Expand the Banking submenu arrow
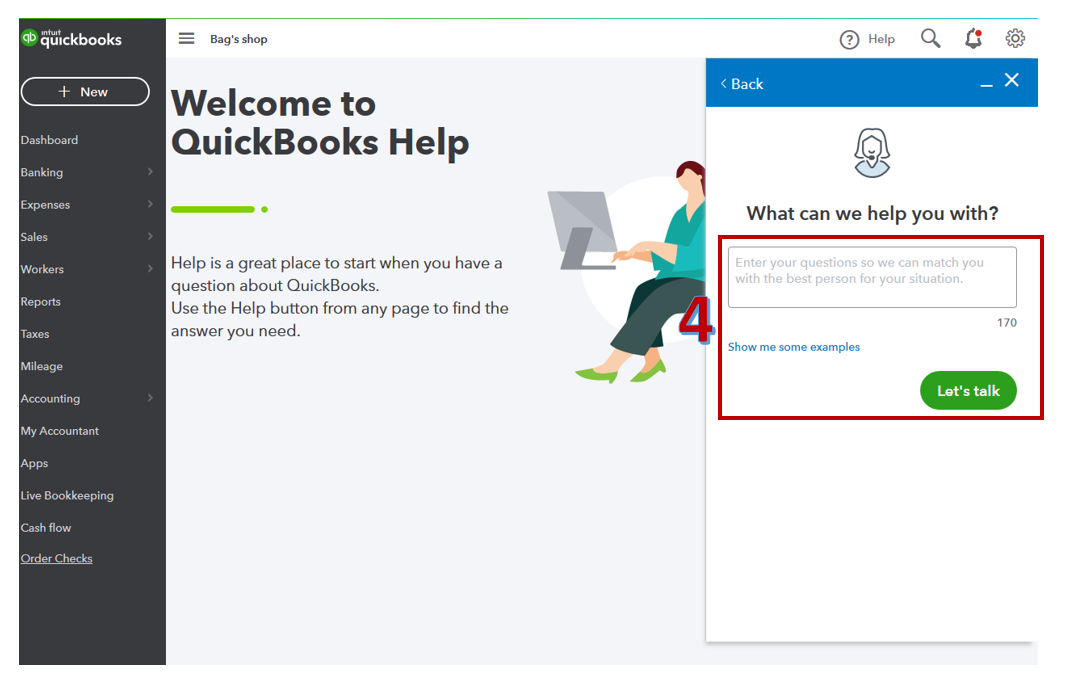This screenshot has width=1089, height=680. pos(150,172)
